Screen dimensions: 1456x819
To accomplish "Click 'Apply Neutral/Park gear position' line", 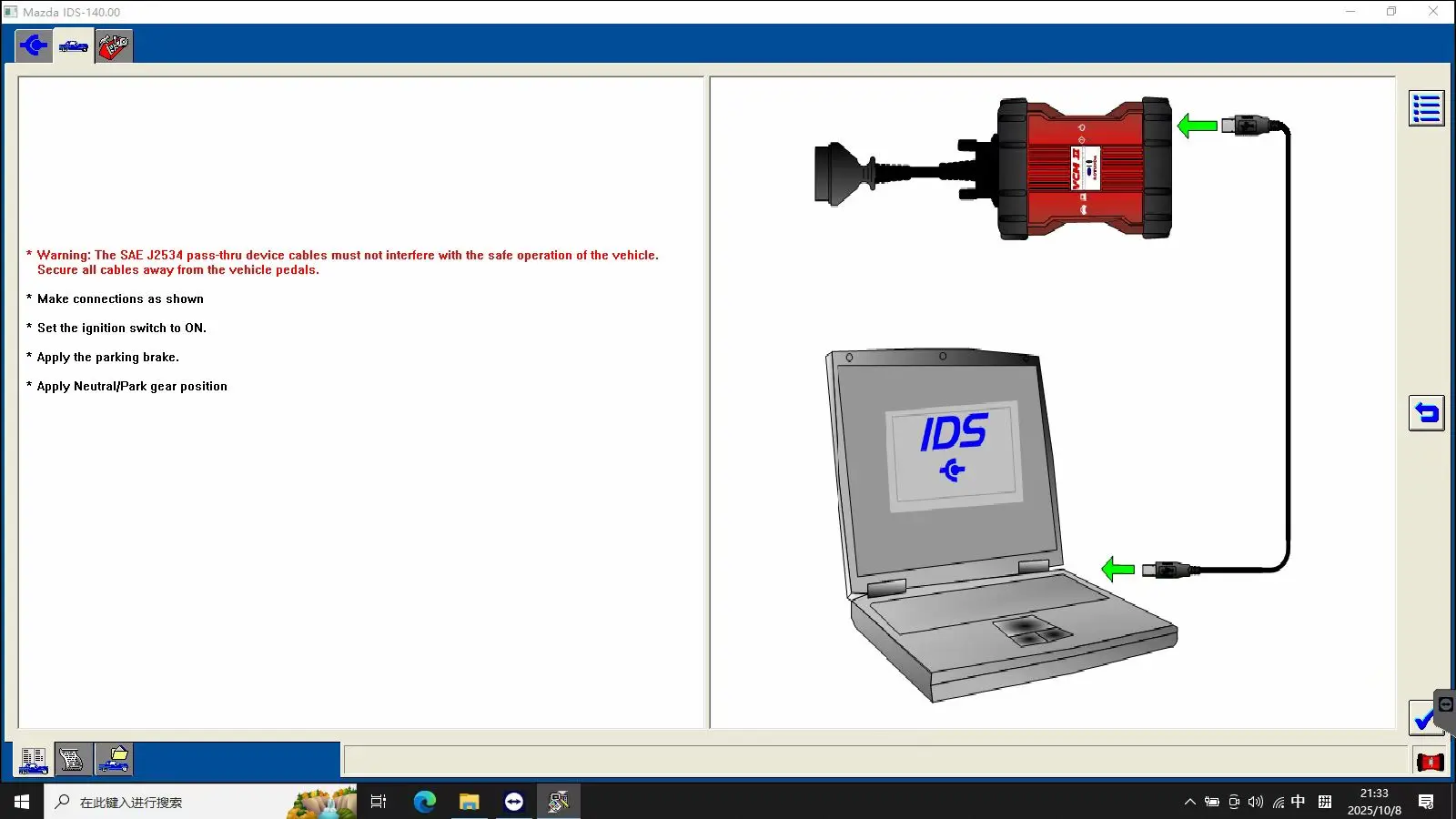I will pos(132,386).
